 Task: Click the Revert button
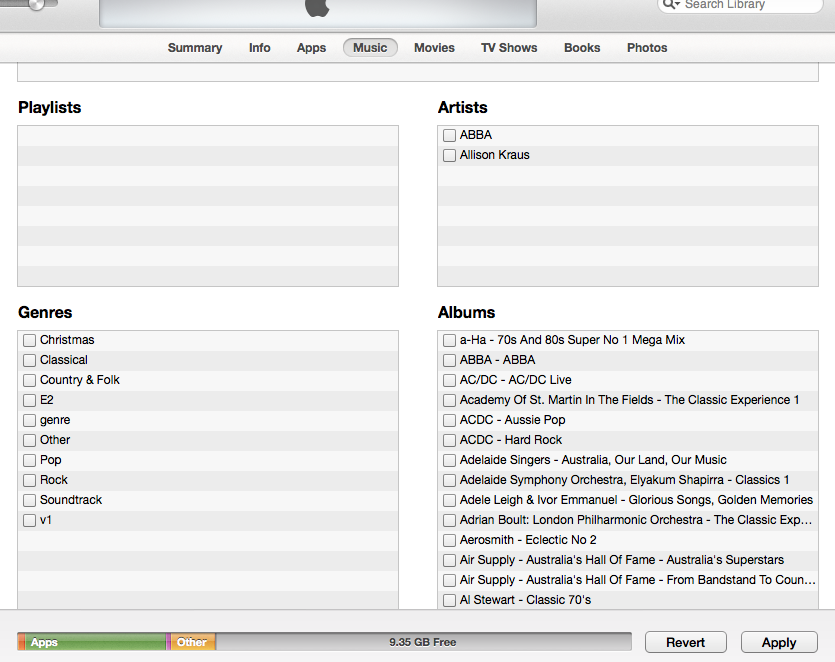tap(685, 642)
